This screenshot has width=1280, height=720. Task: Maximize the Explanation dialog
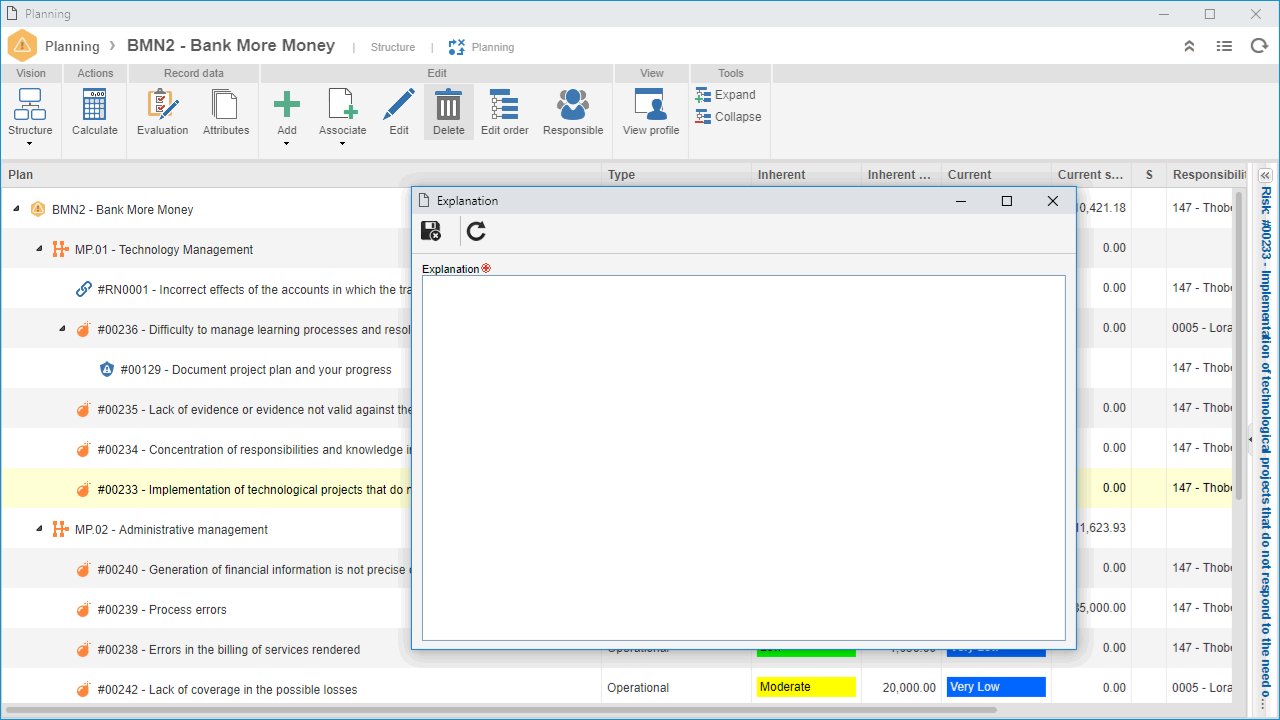click(x=1007, y=201)
